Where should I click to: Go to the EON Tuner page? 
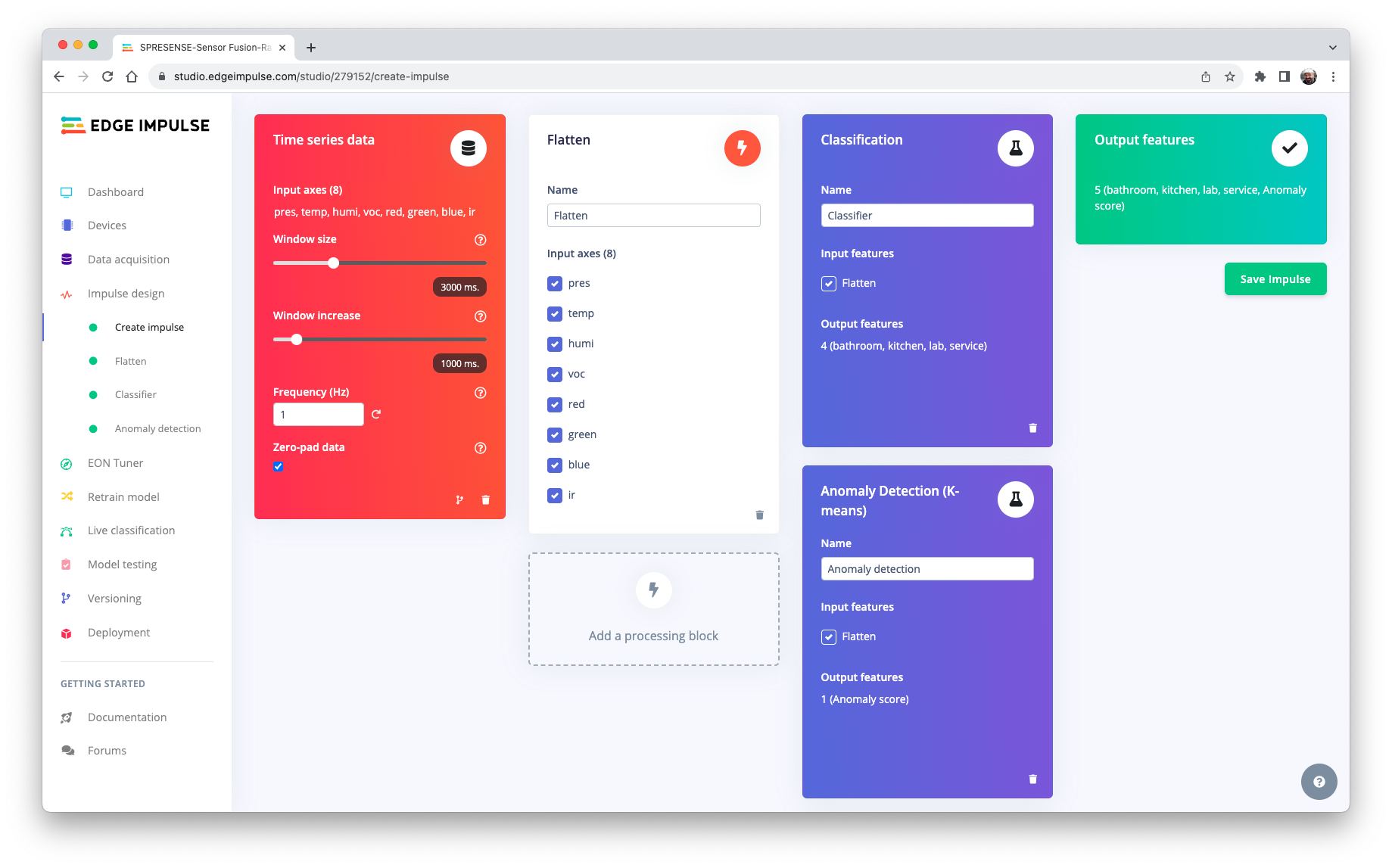pyautogui.click(x=115, y=463)
